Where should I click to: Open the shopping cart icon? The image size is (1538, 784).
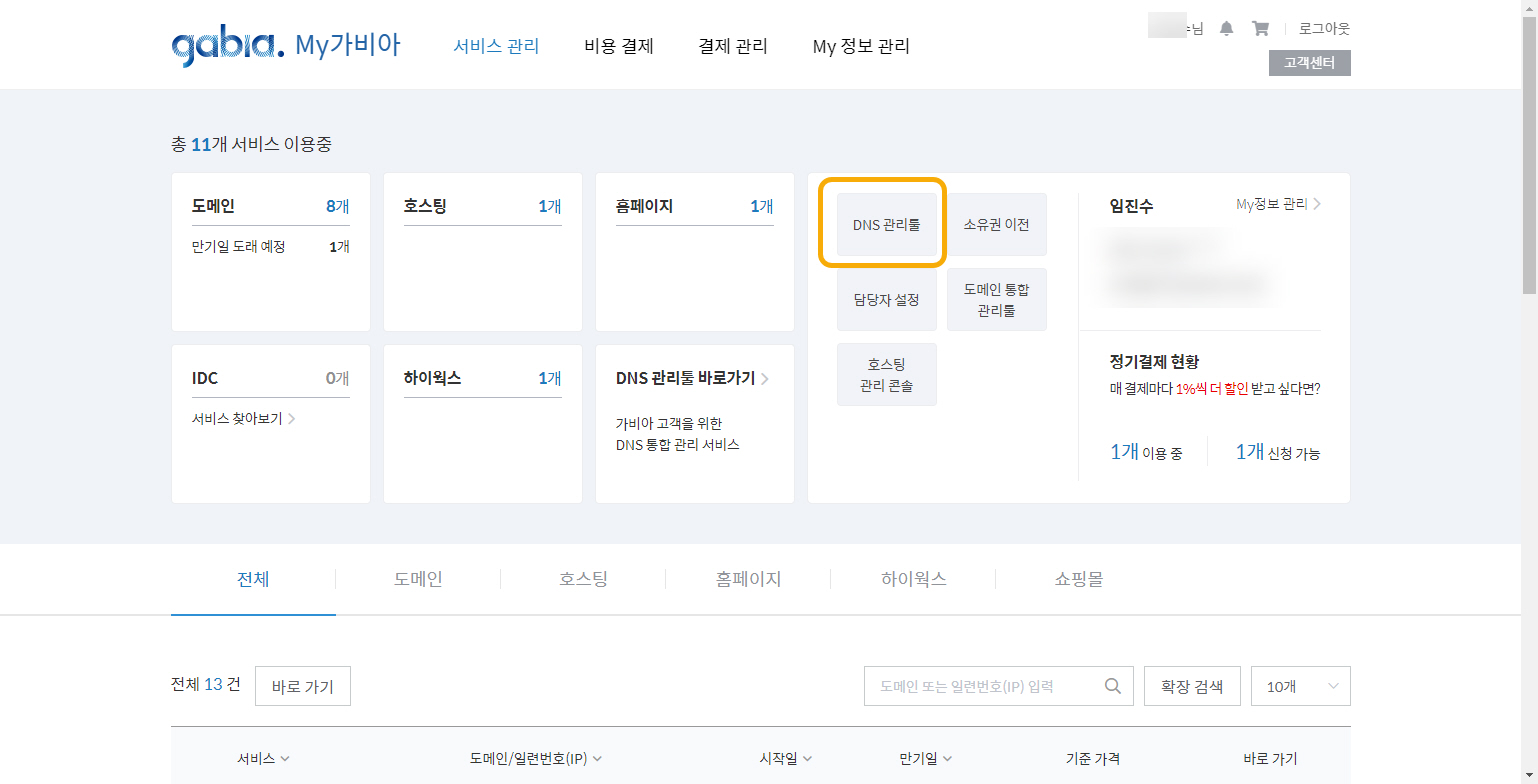(1260, 29)
